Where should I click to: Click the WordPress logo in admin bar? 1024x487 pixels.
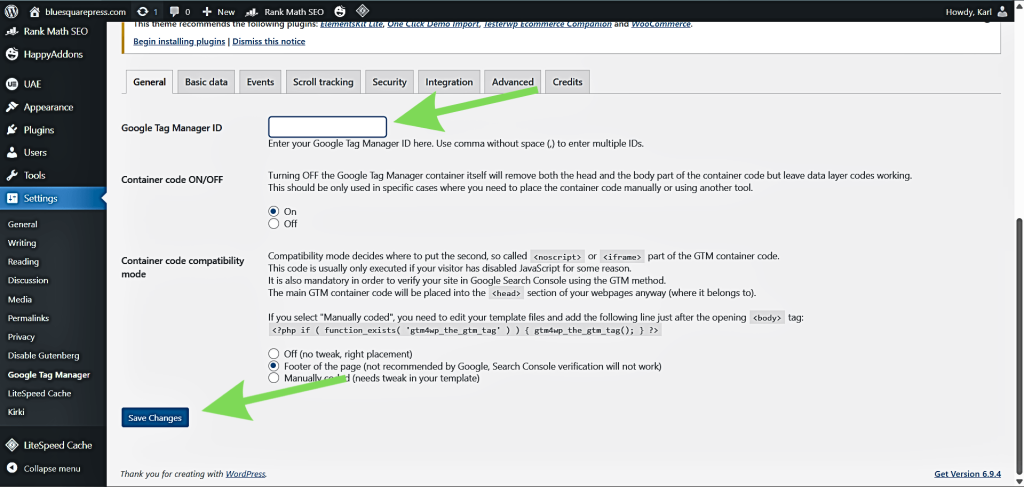coord(12,11)
